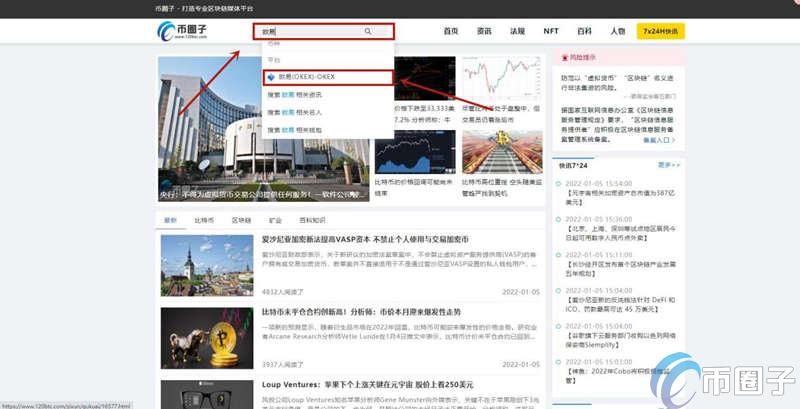
Task: Open the 资讯 navigation item
Action: coord(484,31)
